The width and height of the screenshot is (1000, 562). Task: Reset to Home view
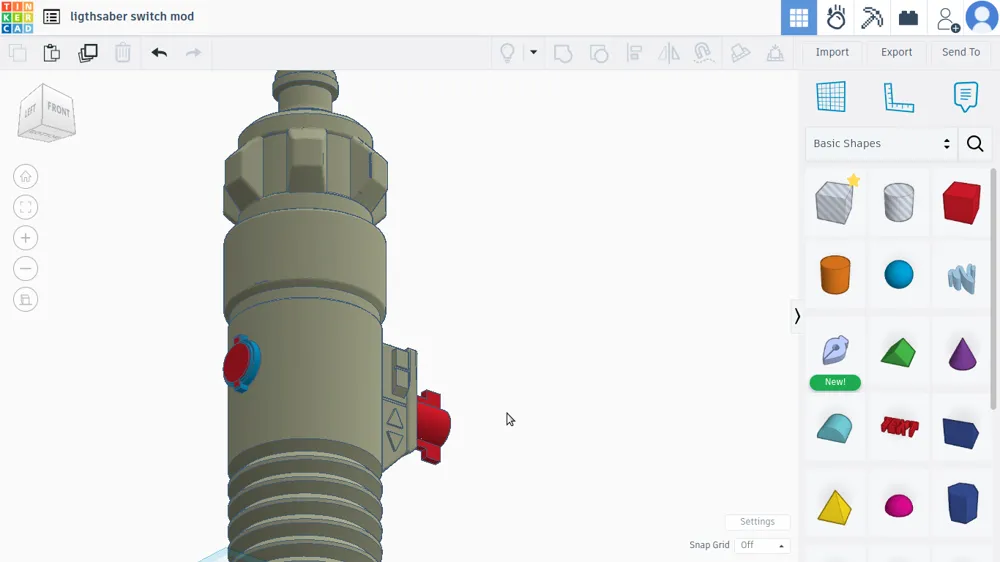(x=26, y=177)
